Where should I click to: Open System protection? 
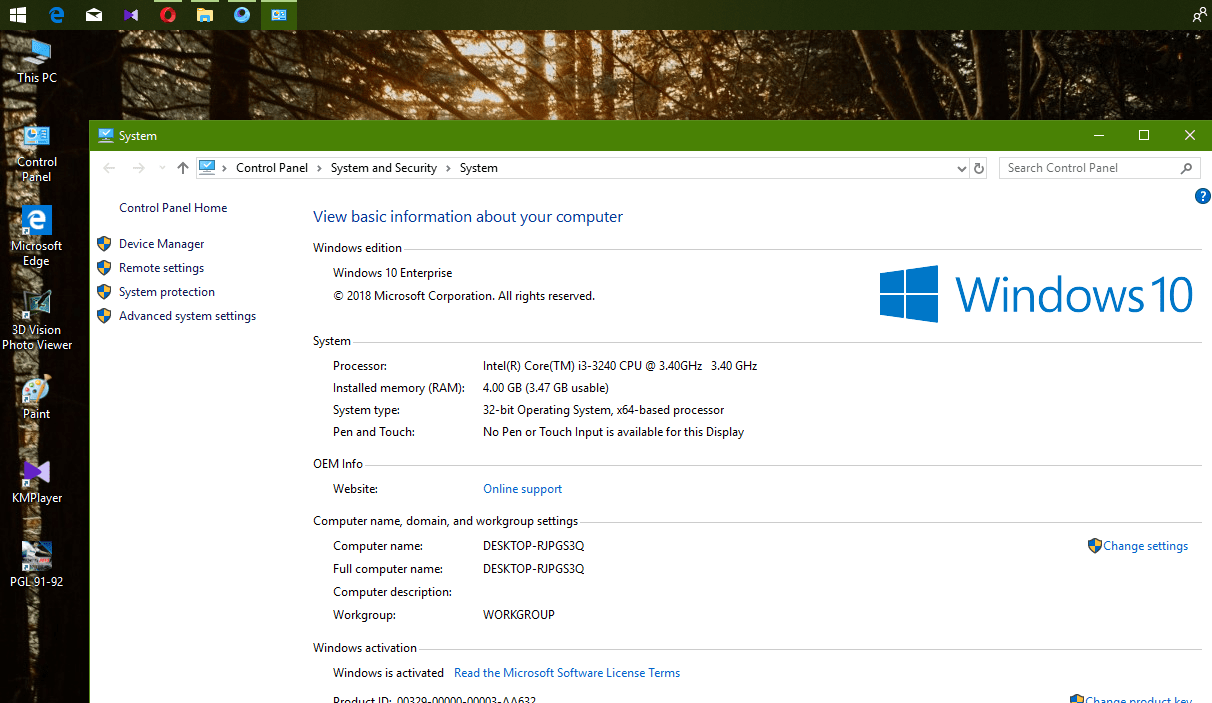pyautogui.click(x=167, y=292)
